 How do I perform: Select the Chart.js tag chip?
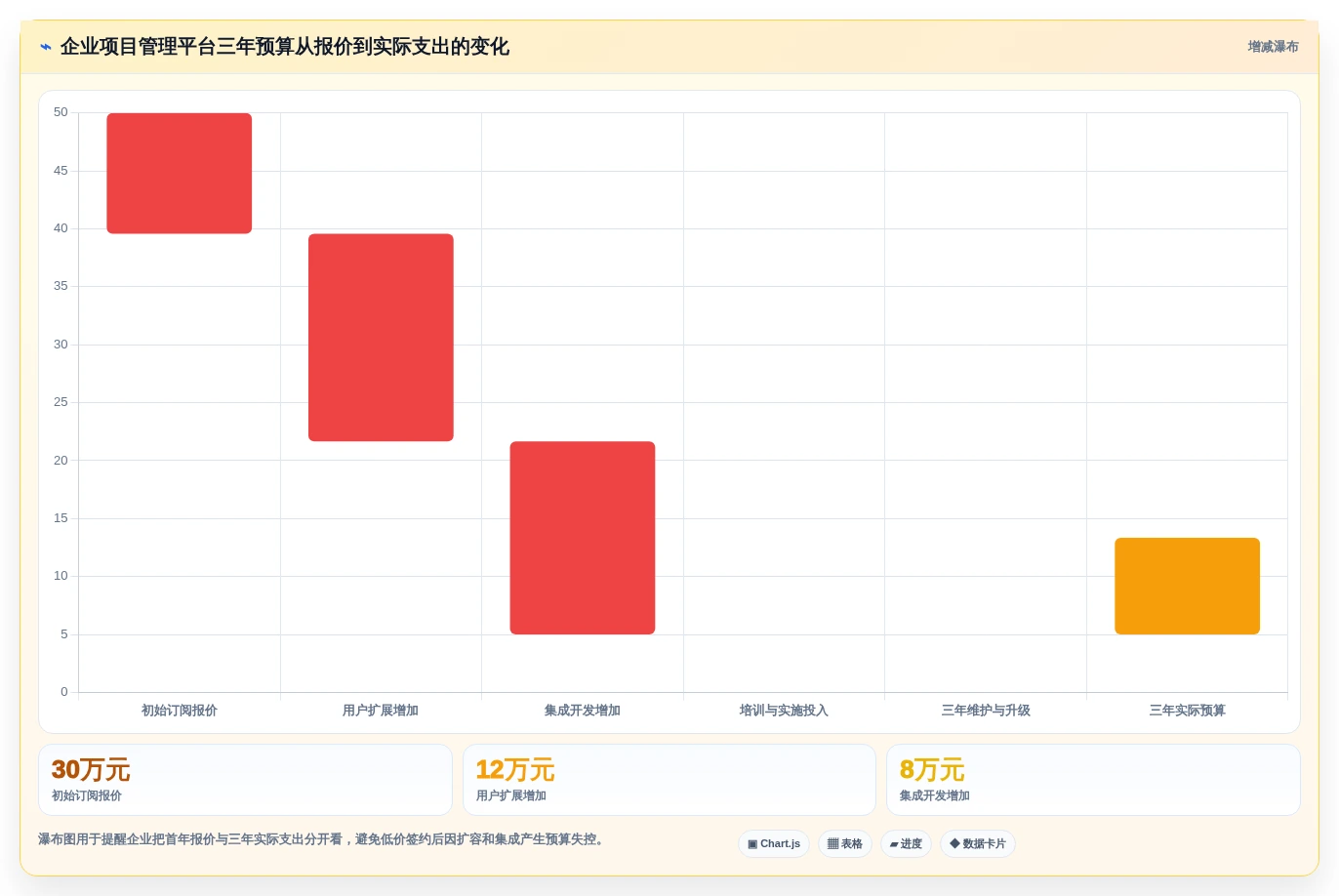pos(774,843)
